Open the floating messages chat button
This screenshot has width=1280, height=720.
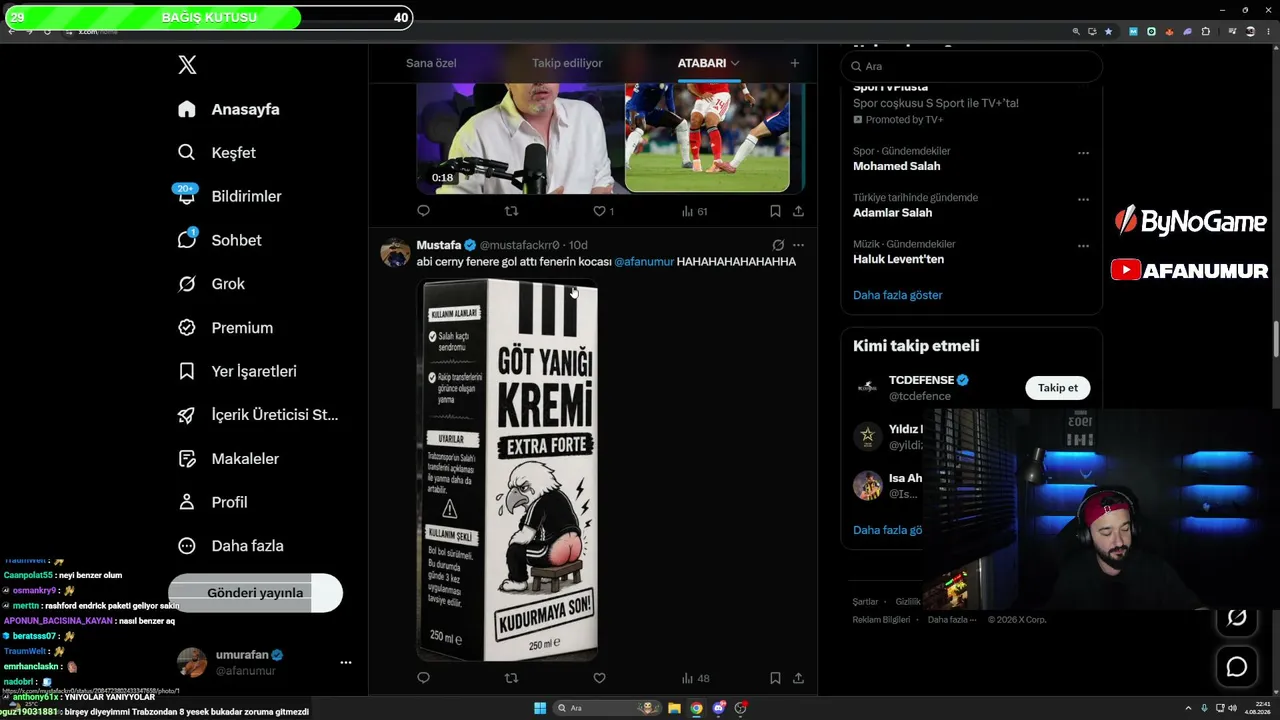[x=1237, y=666]
